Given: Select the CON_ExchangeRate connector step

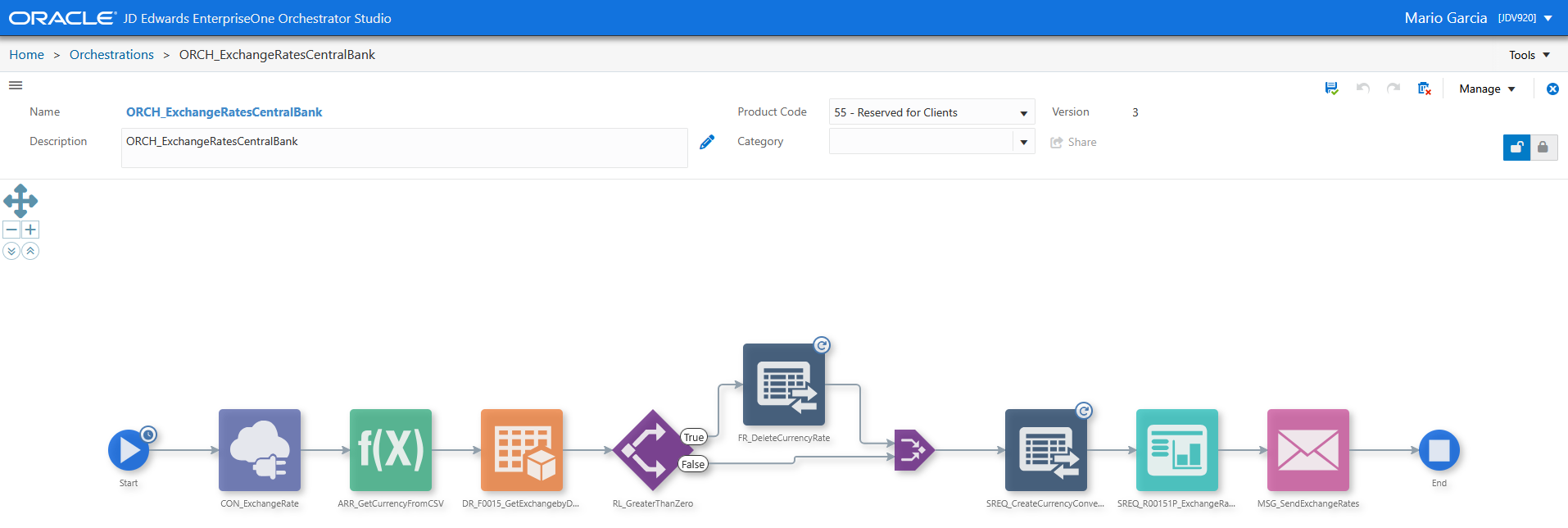Looking at the screenshot, I should 260,450.
